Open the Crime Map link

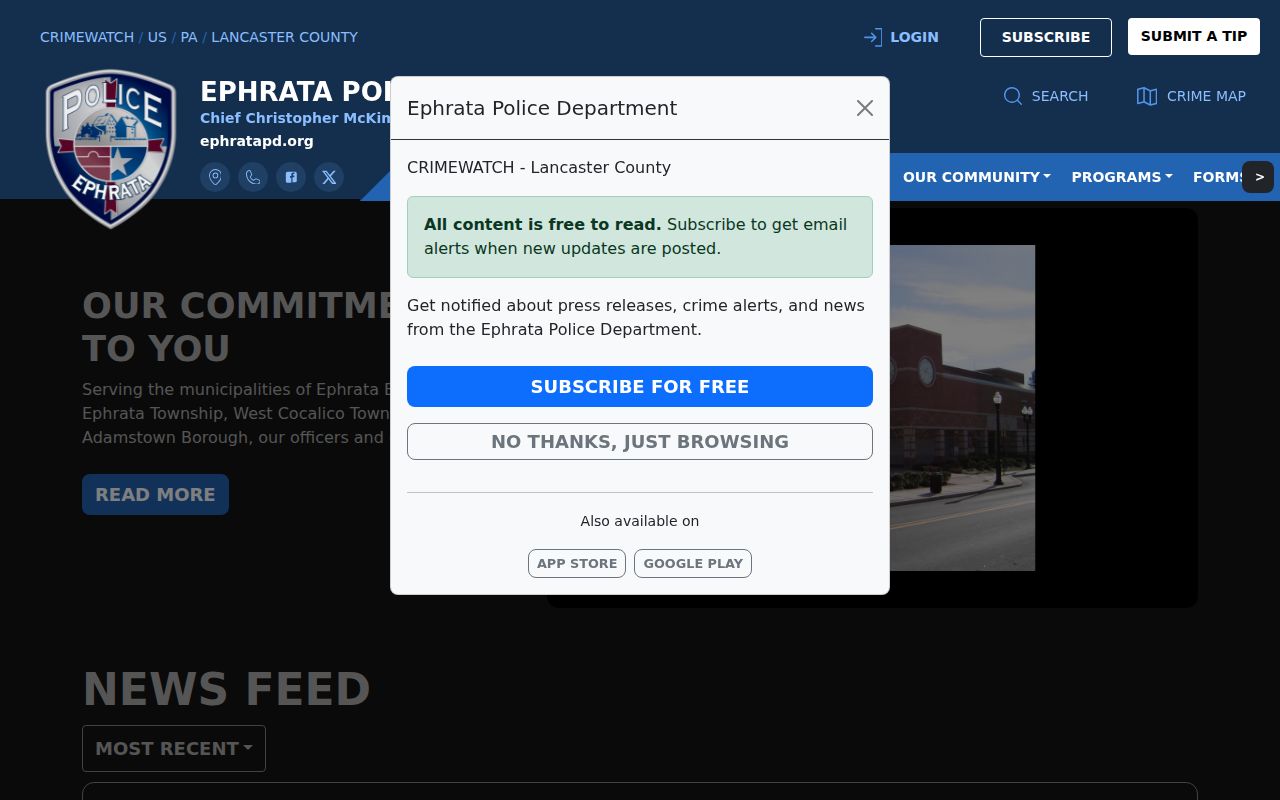tap(1191, 96)
